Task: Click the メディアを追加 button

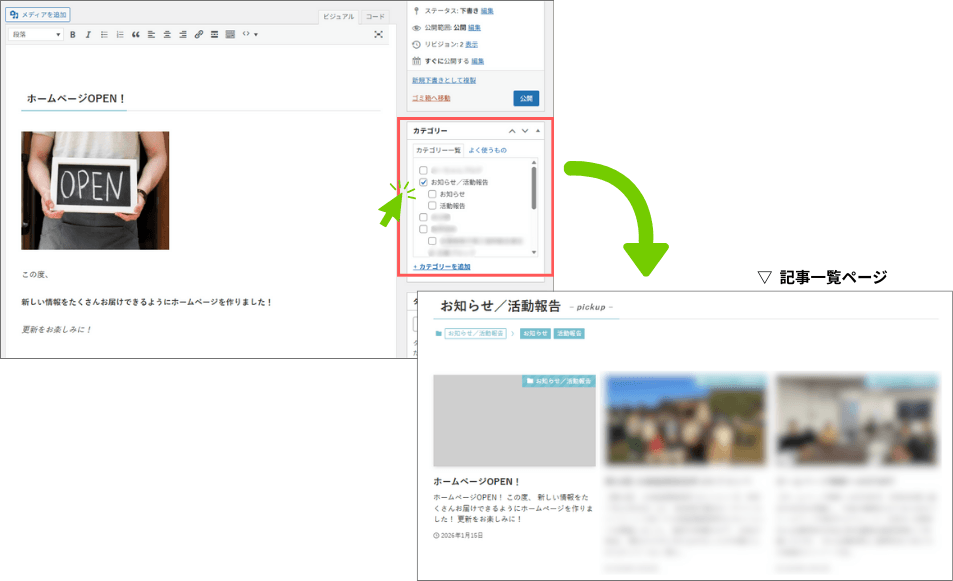Action: point(39,15)
